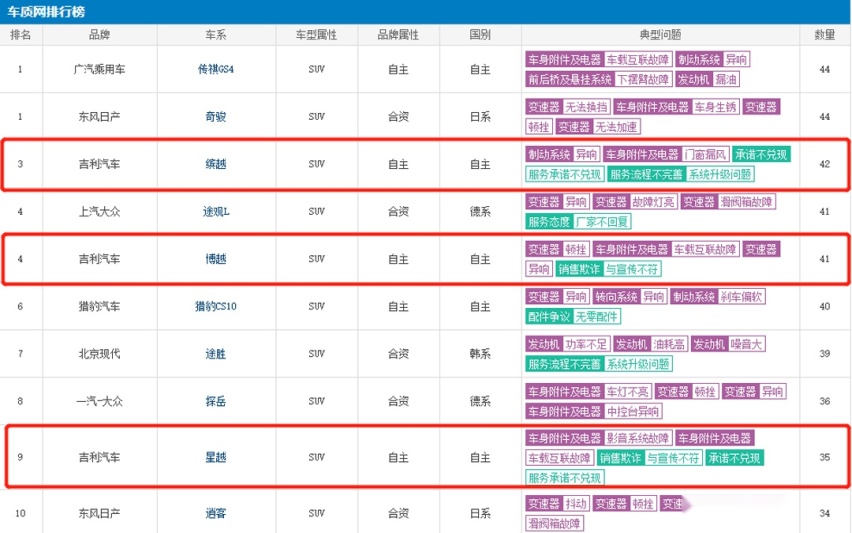Select 合资 in the 途胜 row
The image size is (852, 533).
point(398,354)
